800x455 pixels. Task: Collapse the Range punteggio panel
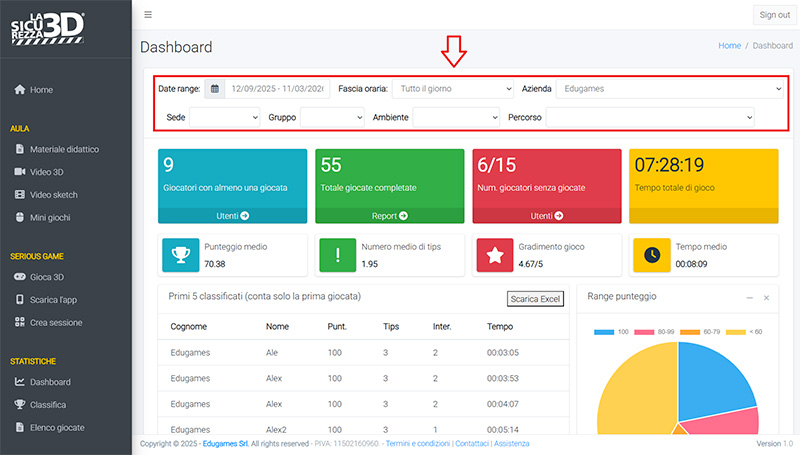[749, 297]
